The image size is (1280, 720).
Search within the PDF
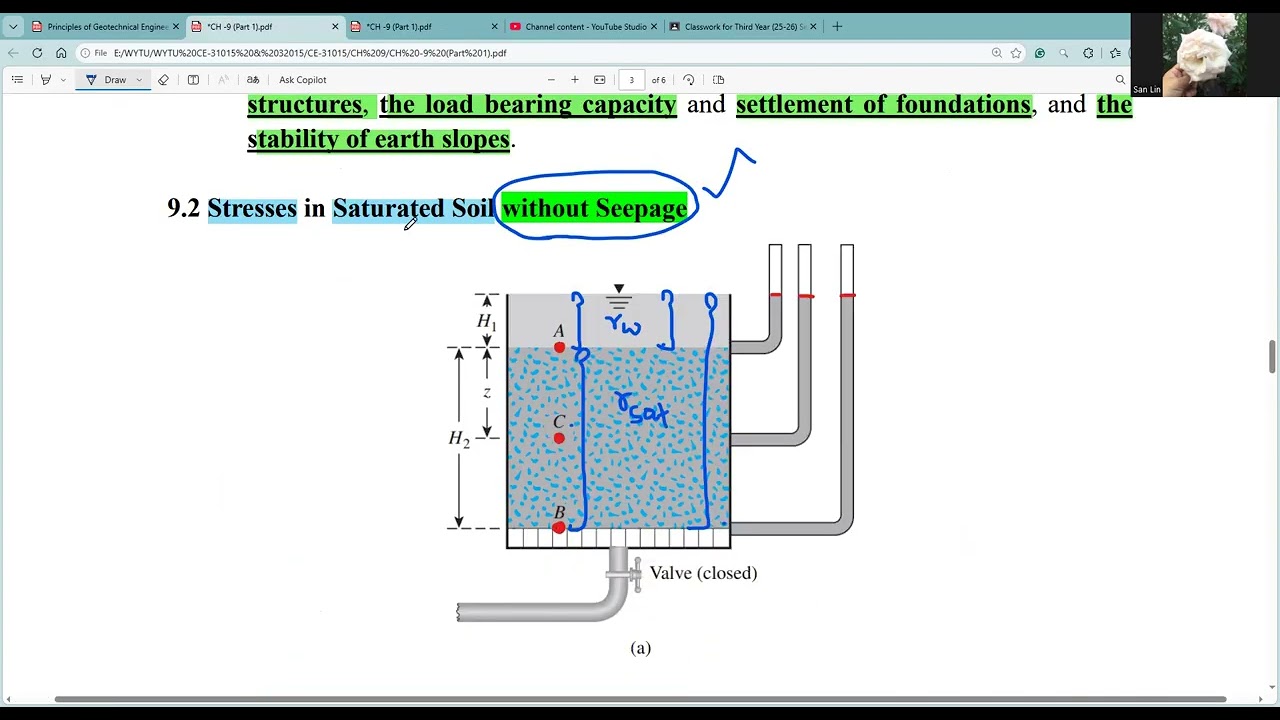click(1120, 80)
